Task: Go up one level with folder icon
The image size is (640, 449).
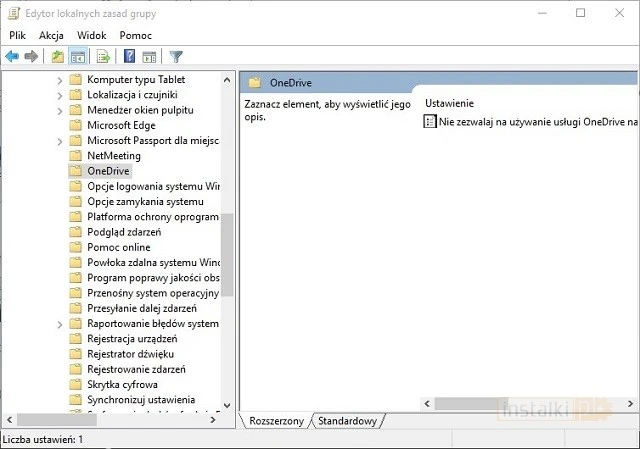Action: coord(58,56)
